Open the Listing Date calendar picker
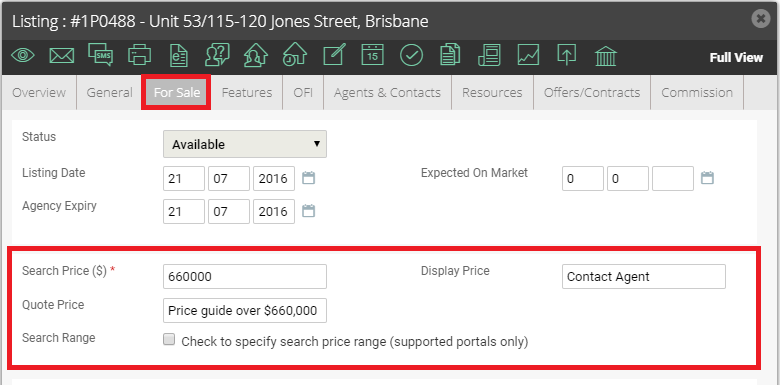 (x=309, y=178)
